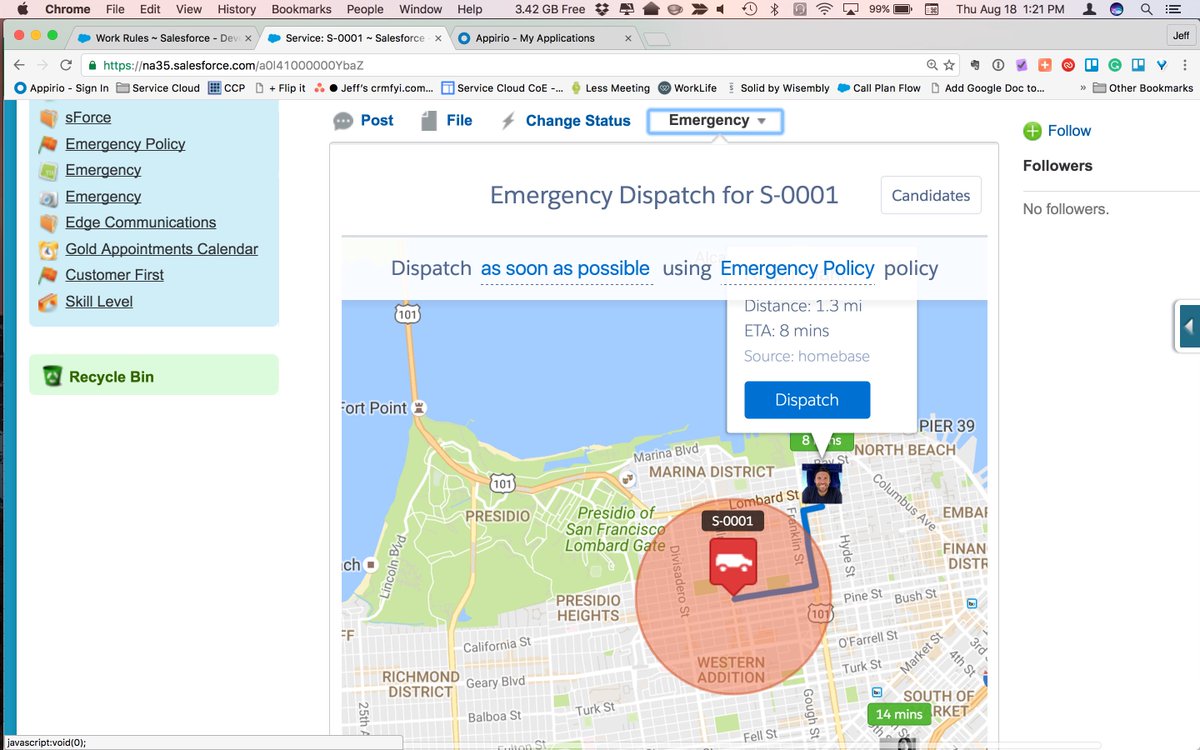Viewport: 1200px width, 750px height.
Task: Click the red truck marker for S-0001
Action: click(x=733, y=565)
